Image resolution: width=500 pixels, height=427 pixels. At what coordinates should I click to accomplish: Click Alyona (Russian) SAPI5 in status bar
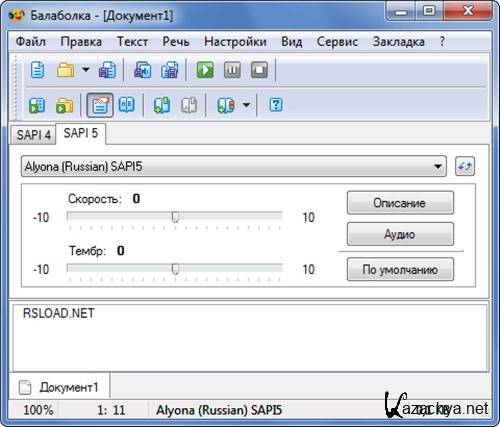click(219, 410)
